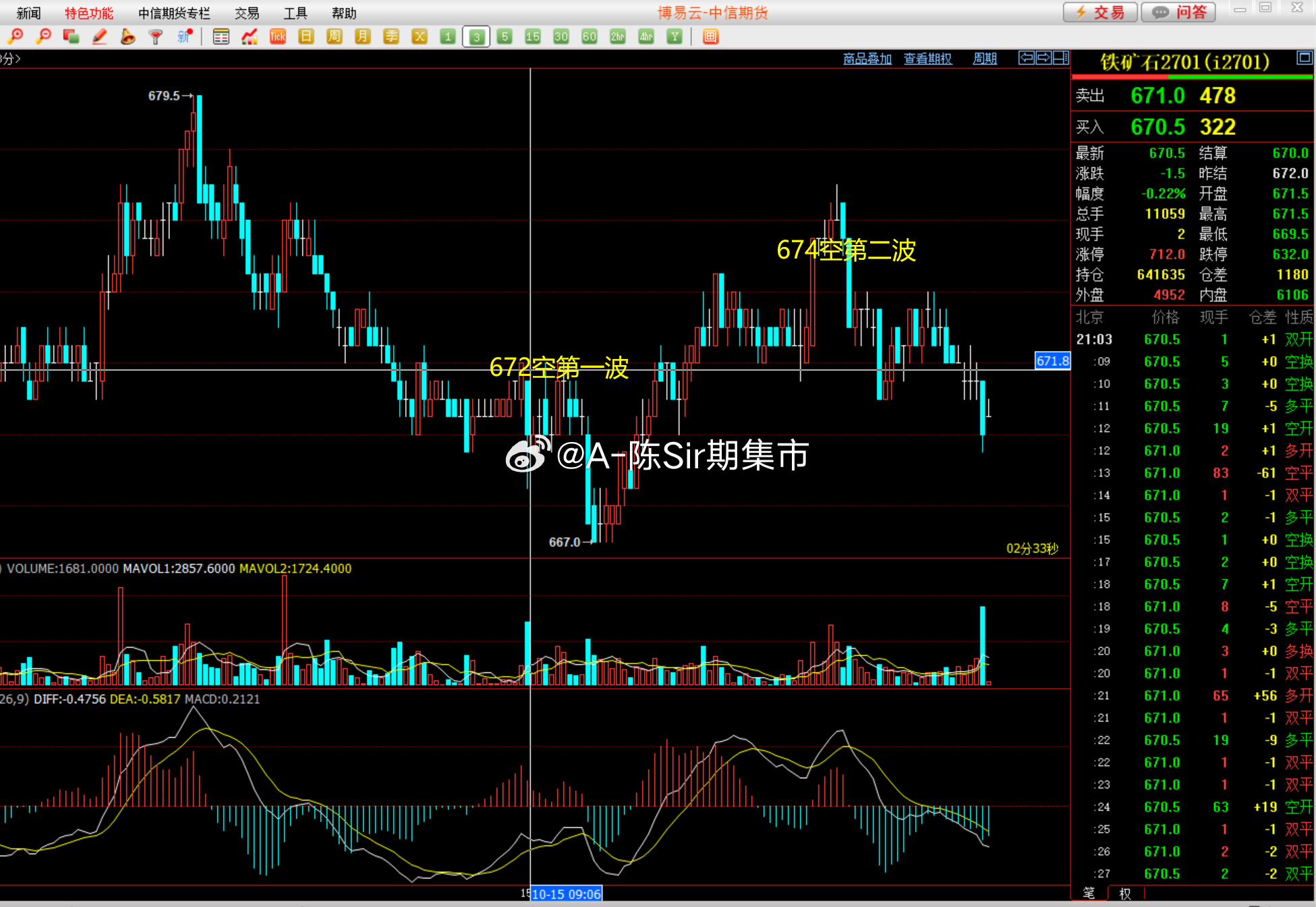1316x907 pixels.
Task: Click the green Y period button
Action: pos(675,36)
